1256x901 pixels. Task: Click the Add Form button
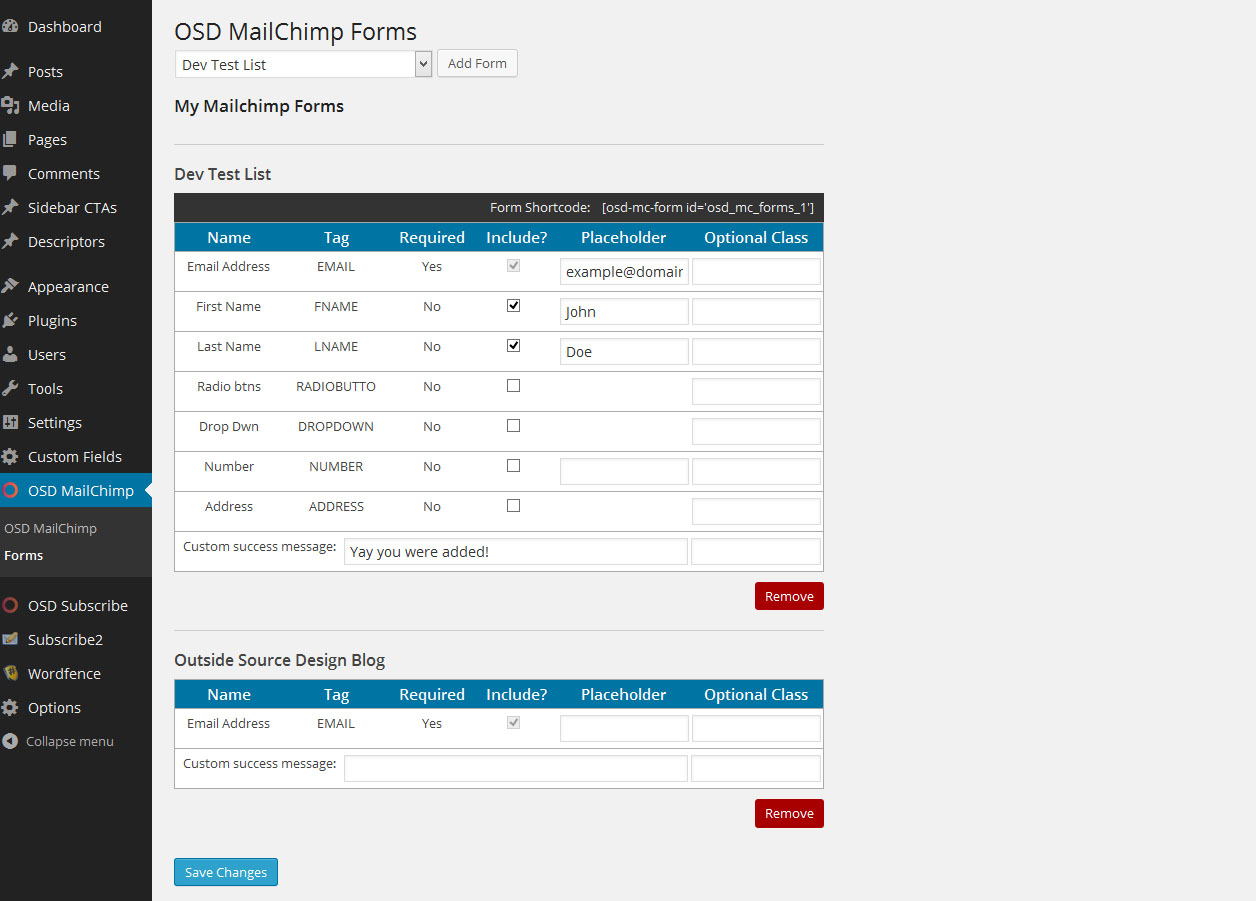pyautogui.click(x=477, y=63)
